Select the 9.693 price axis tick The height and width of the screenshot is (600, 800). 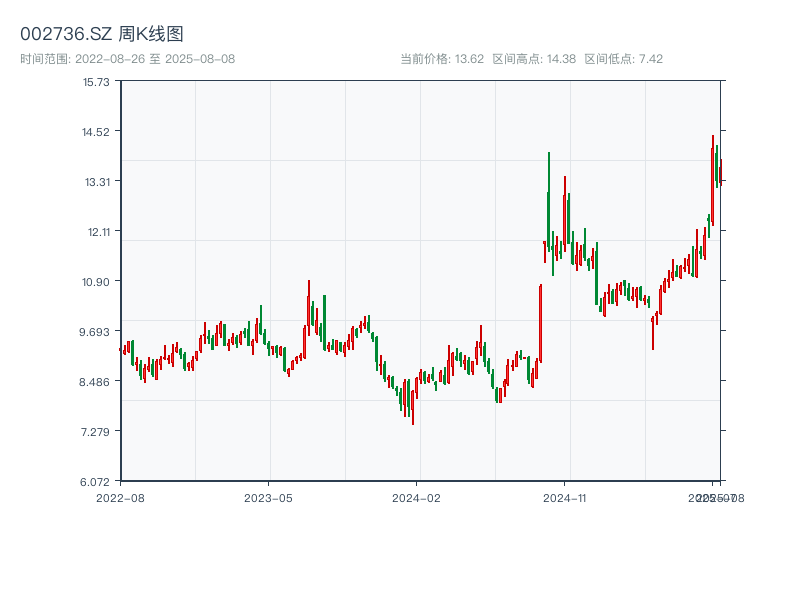97,331
